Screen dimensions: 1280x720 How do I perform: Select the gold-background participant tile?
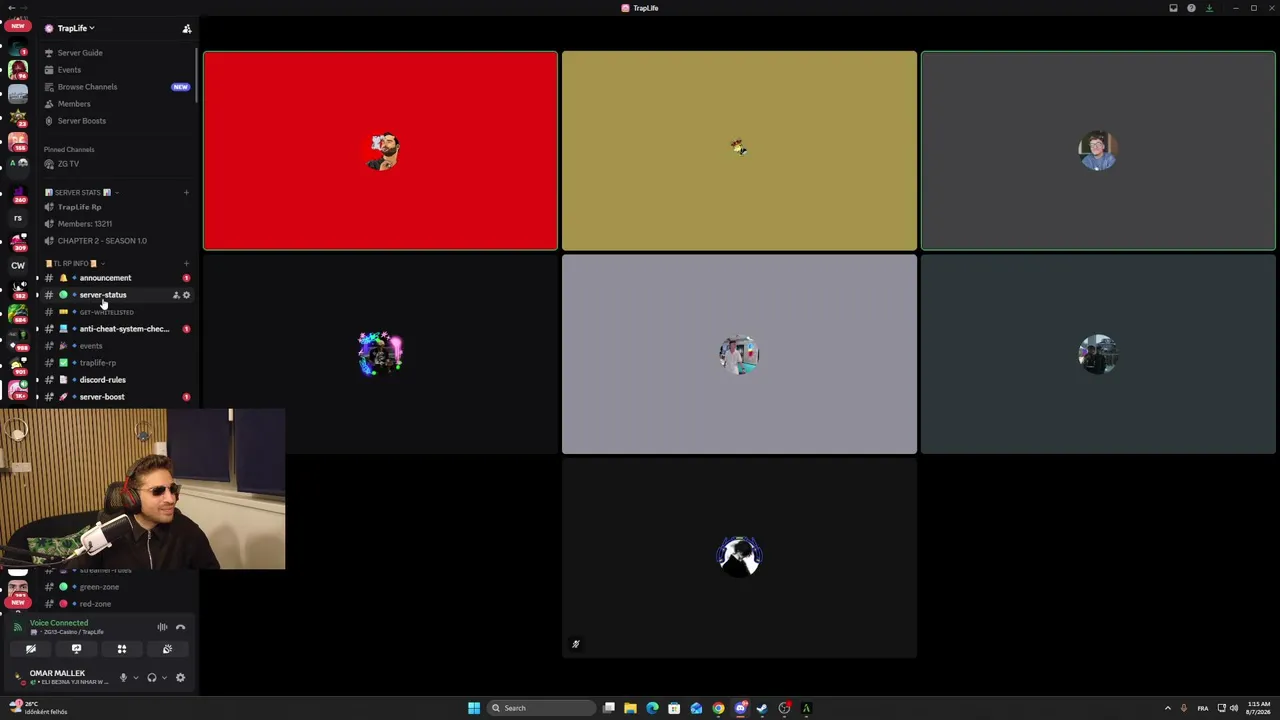point(739,150)
